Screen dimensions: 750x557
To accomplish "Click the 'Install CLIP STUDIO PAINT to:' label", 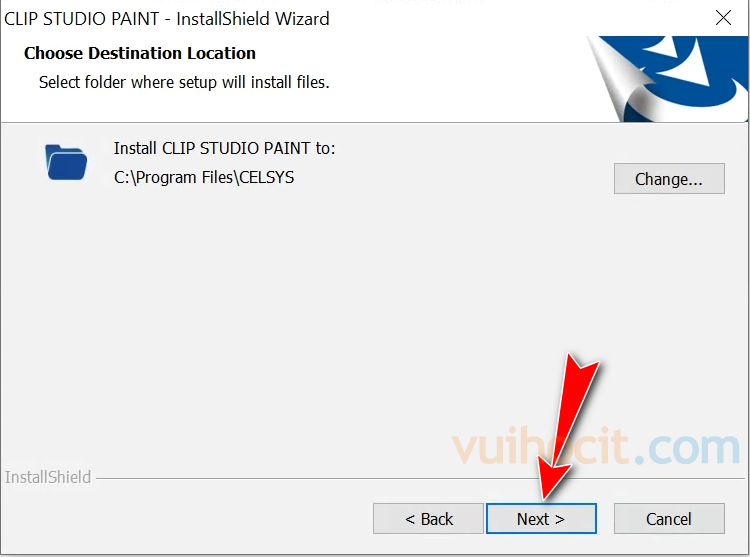I will click(x=224, y=148).
